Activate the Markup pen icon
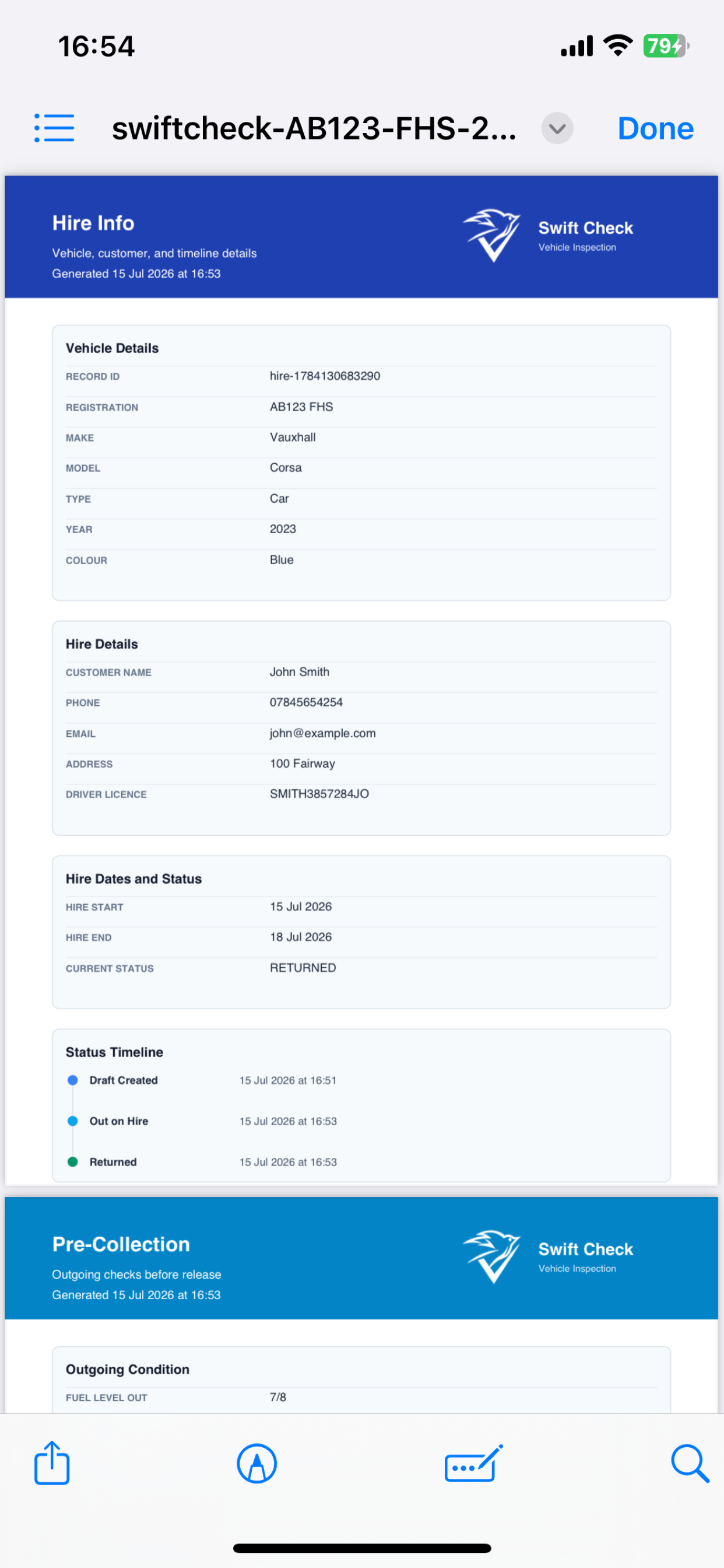 point(256,1464)
